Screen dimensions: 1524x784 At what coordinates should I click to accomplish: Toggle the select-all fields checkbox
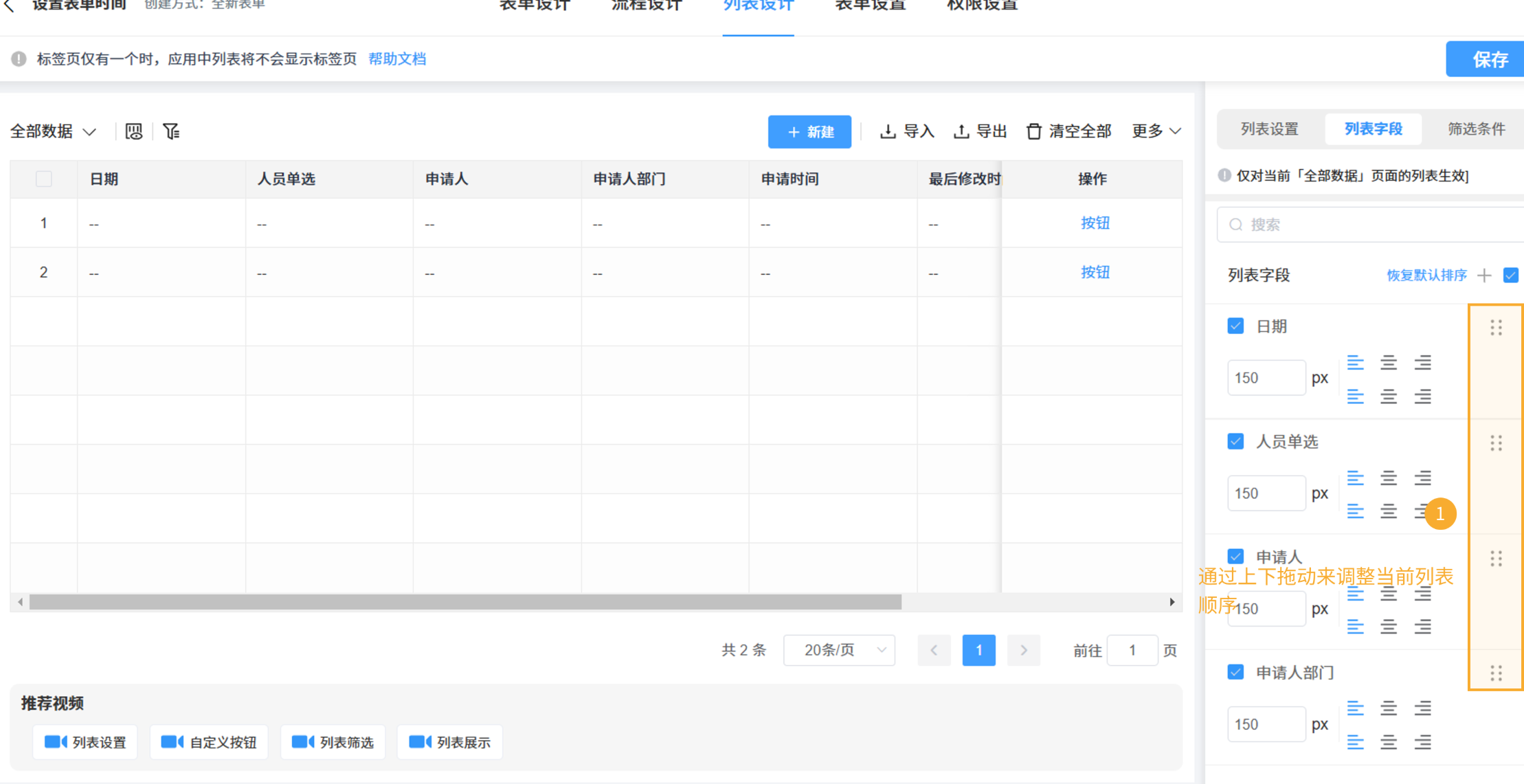[x=1510, y=276]
